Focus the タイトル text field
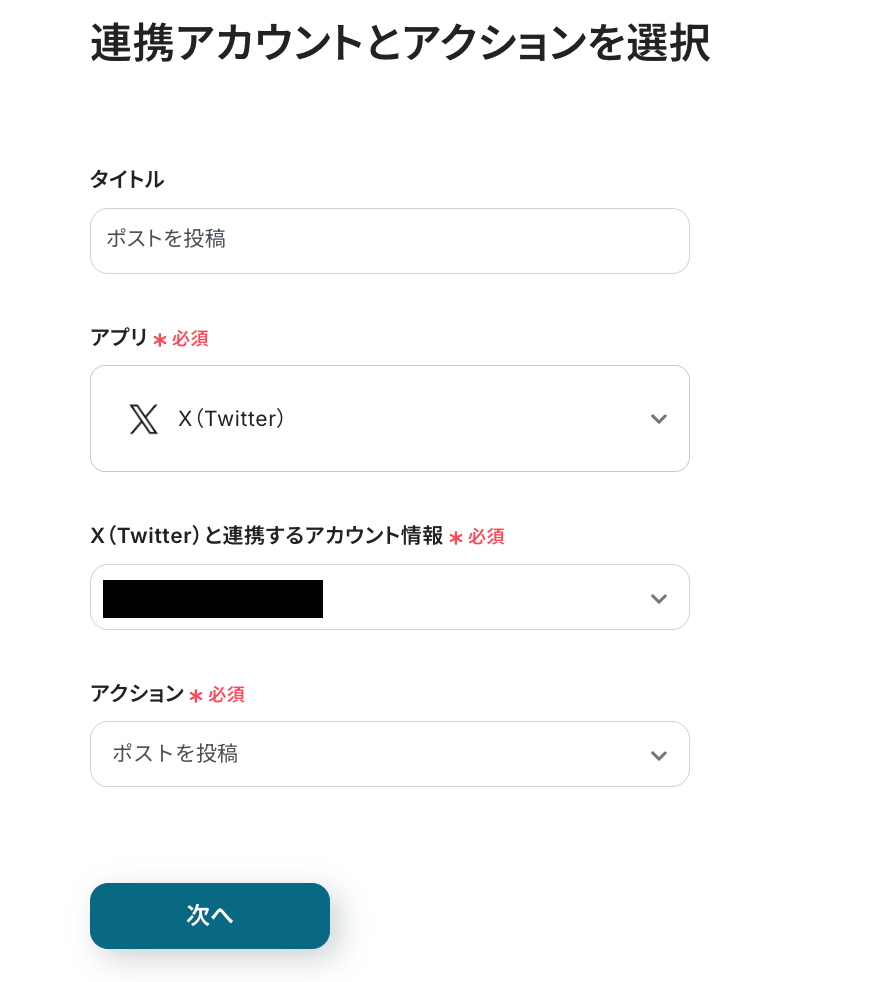 390,241
